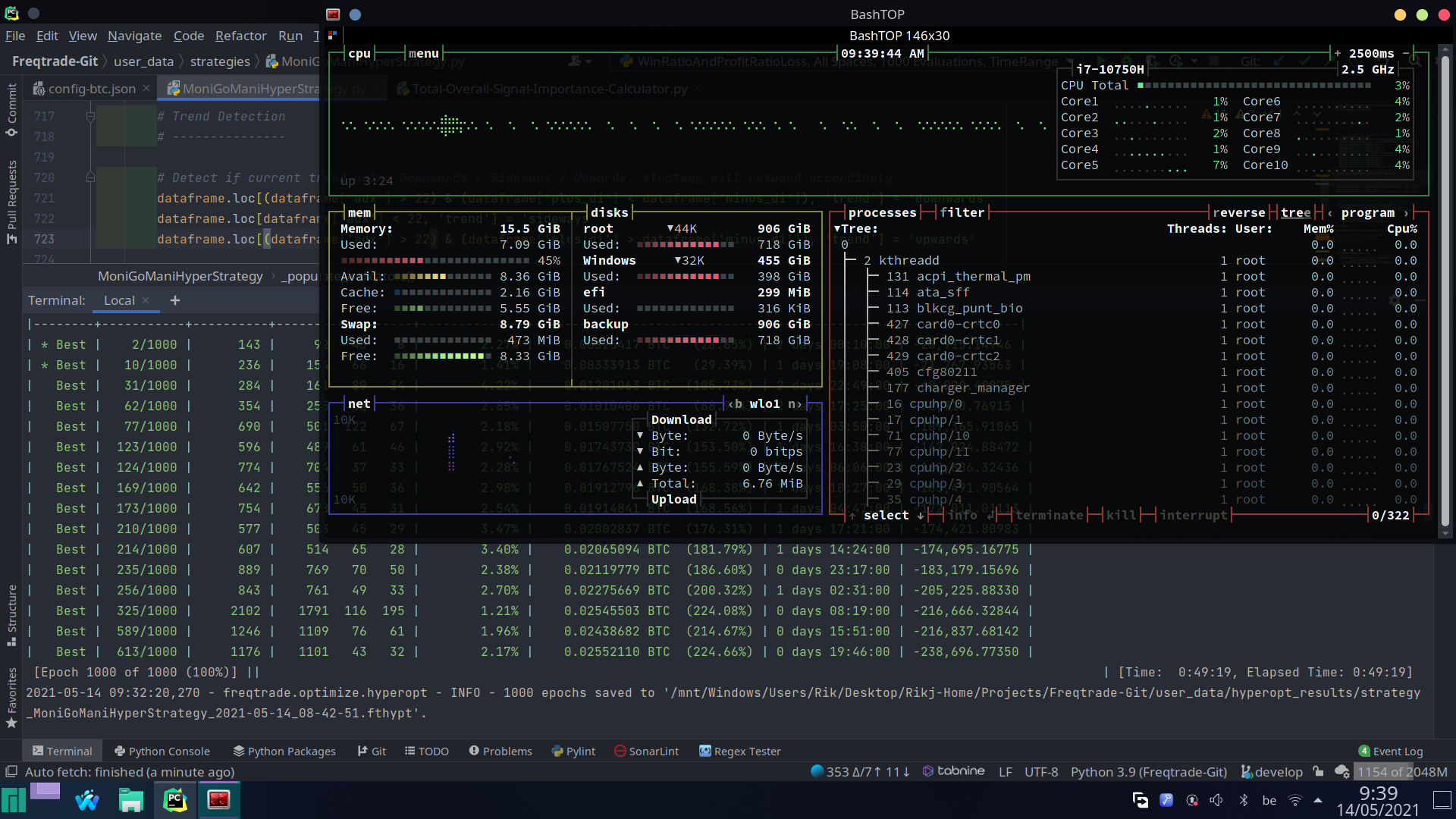Click the Tabnine icon in the status bar
Image resolution: width=1456 pixels, height=819 pixels.
click(x=953, y=771)
